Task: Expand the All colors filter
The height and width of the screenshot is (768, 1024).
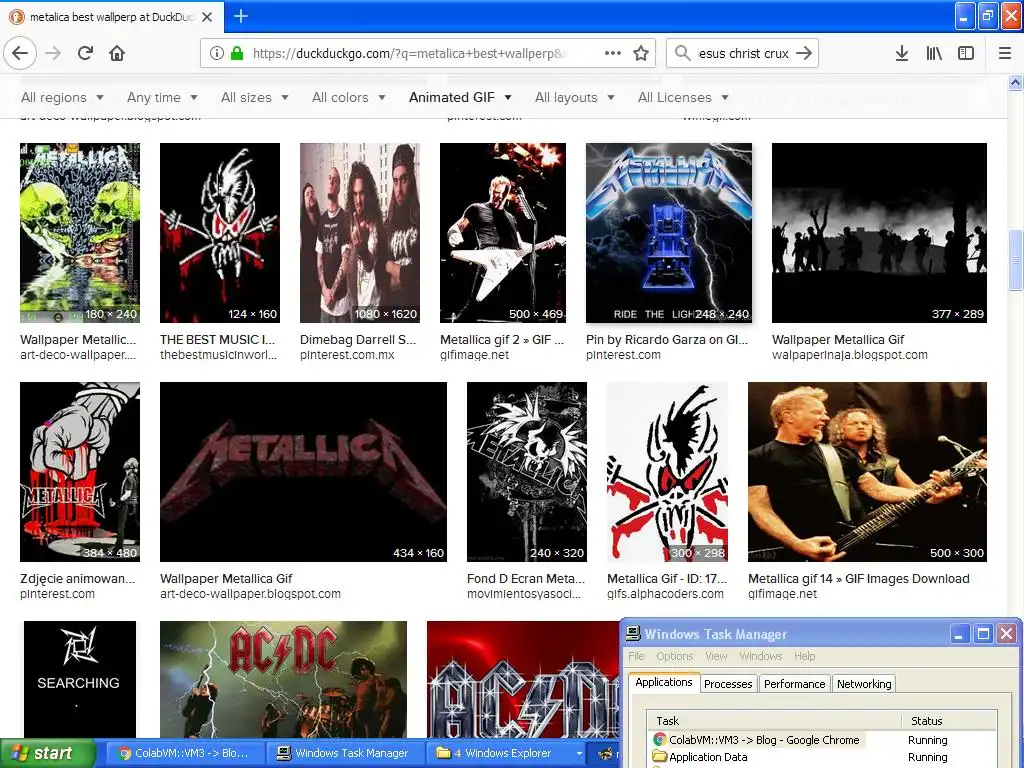Action: [x=349, y=97]
